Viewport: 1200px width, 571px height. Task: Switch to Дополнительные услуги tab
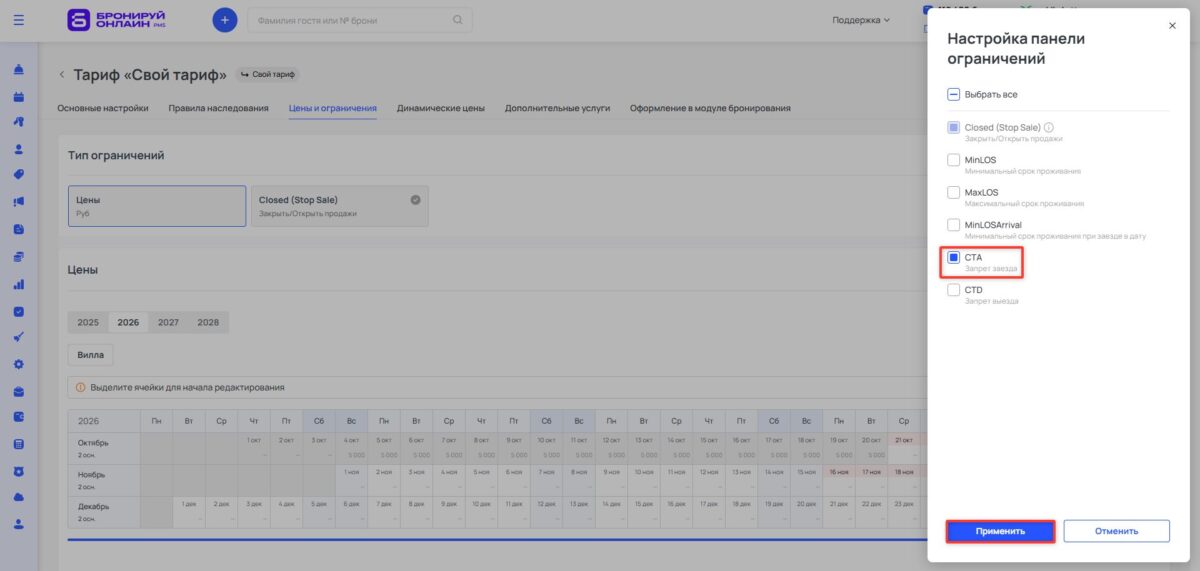click(x=557, y=108)
